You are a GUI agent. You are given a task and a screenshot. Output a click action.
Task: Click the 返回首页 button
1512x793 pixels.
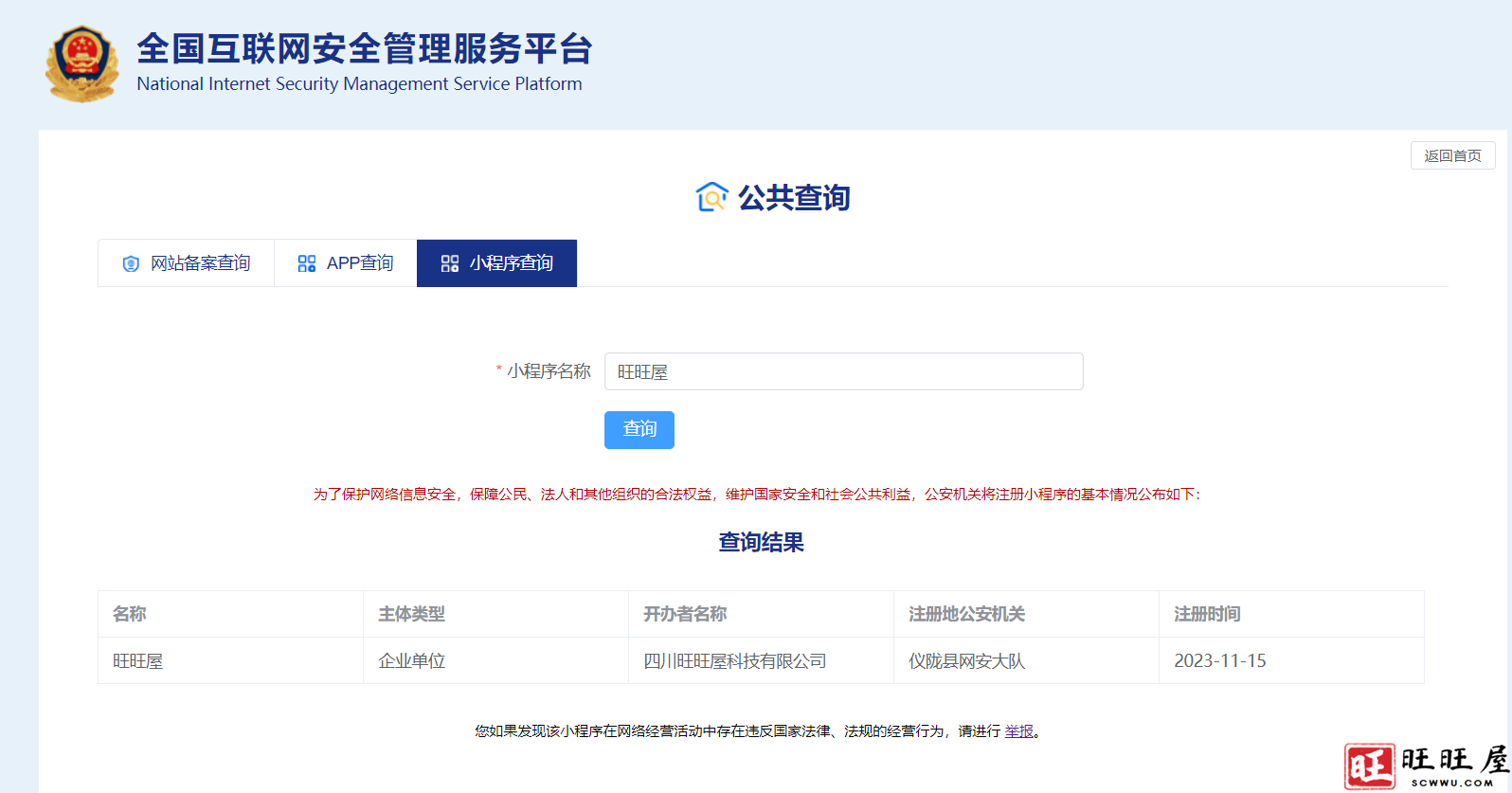click(x=1452, y=155)
